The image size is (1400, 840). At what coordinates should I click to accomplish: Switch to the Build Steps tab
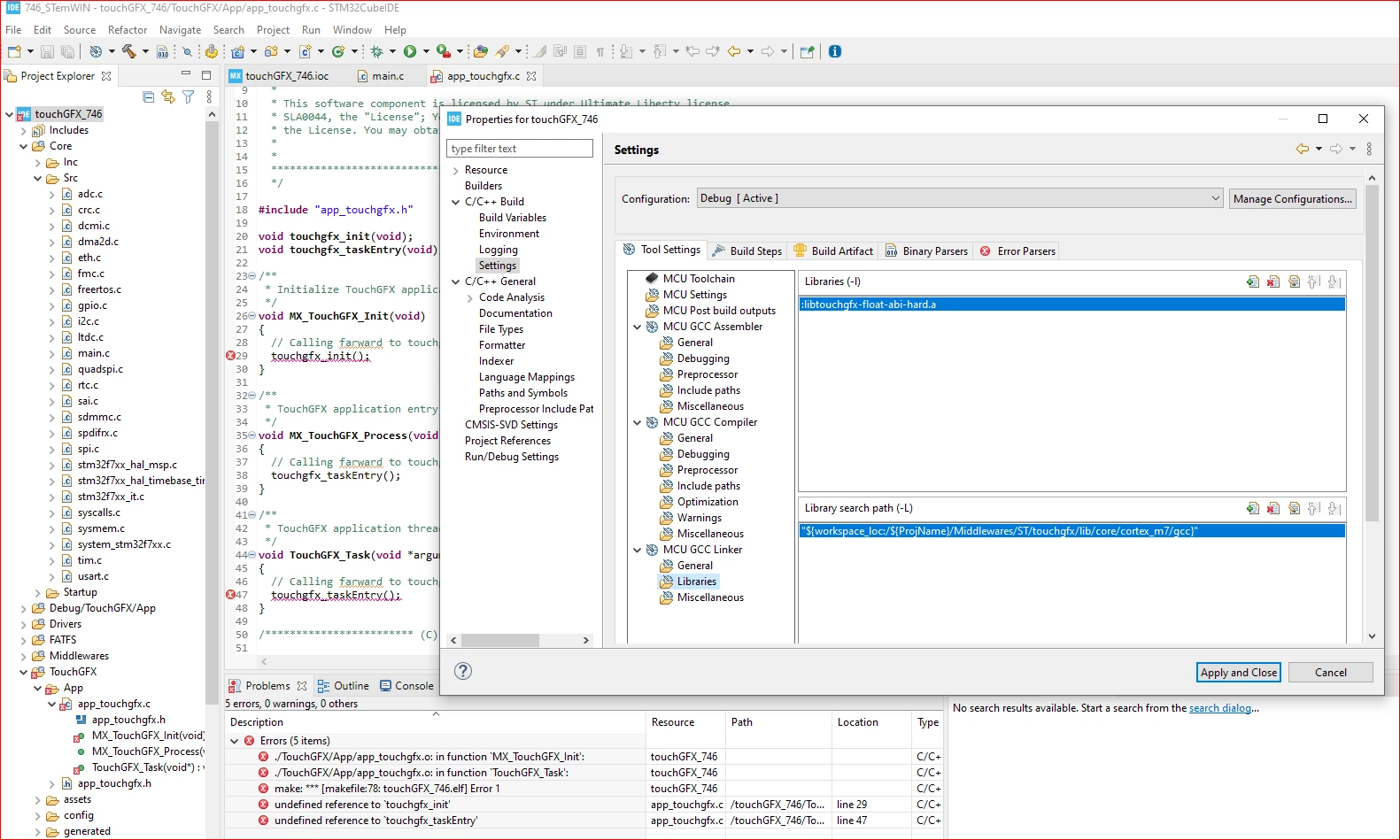(747, 250)
